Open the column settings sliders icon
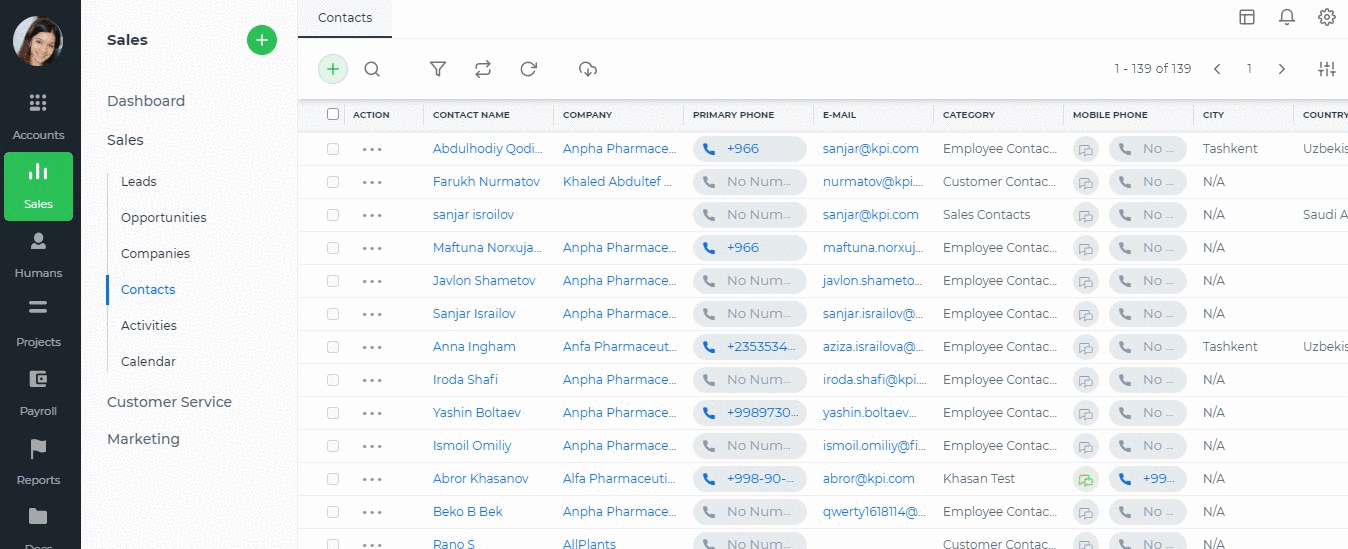The image size is (1348, 549). 1327,69
